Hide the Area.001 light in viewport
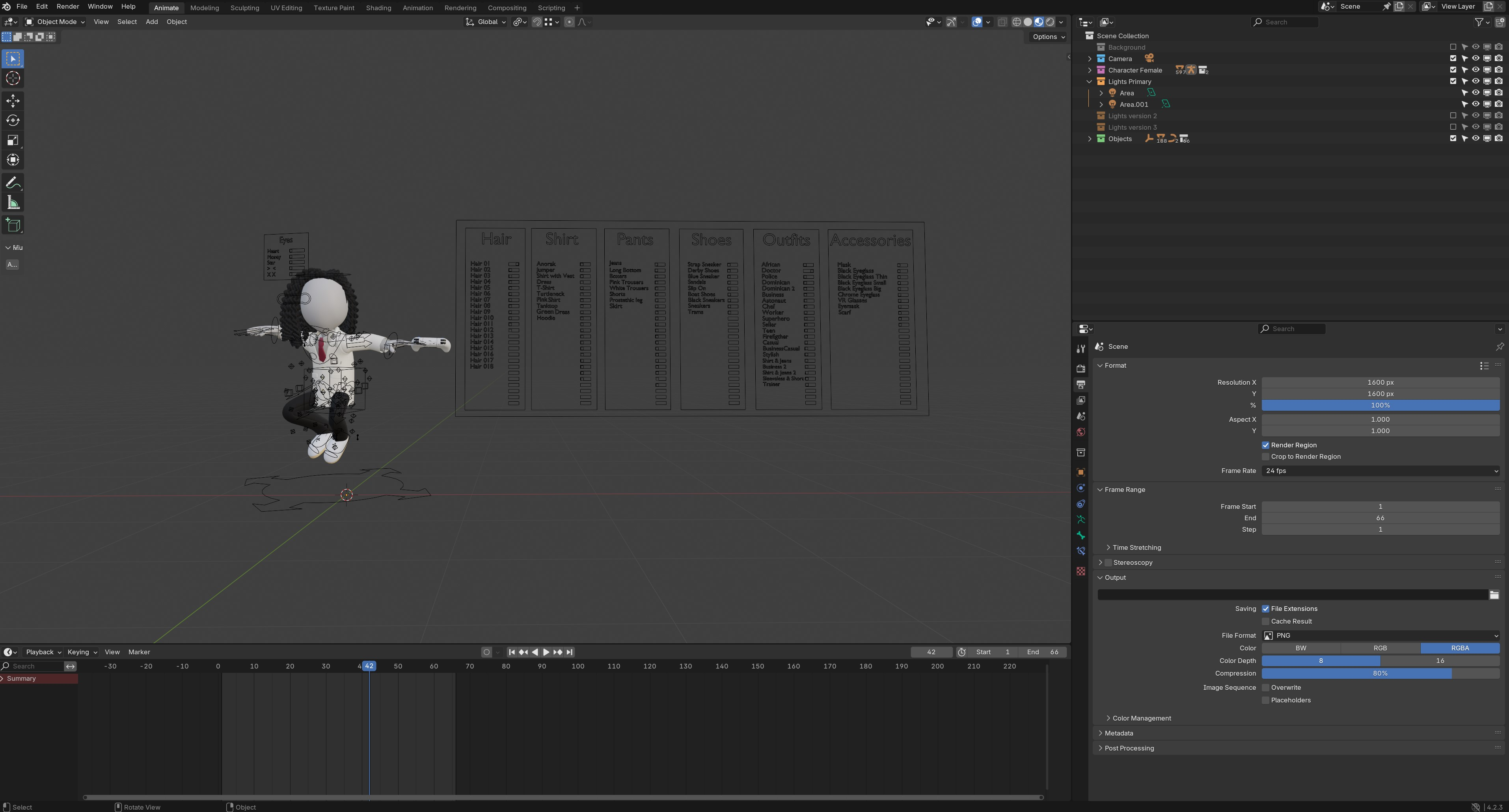 click(1475, 104)
